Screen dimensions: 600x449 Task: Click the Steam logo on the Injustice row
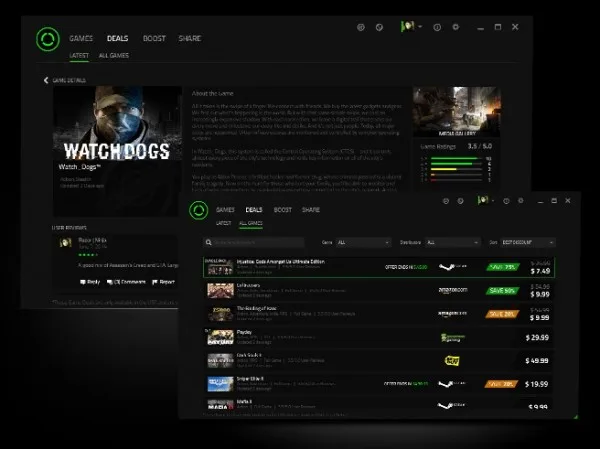coord(453,267)
